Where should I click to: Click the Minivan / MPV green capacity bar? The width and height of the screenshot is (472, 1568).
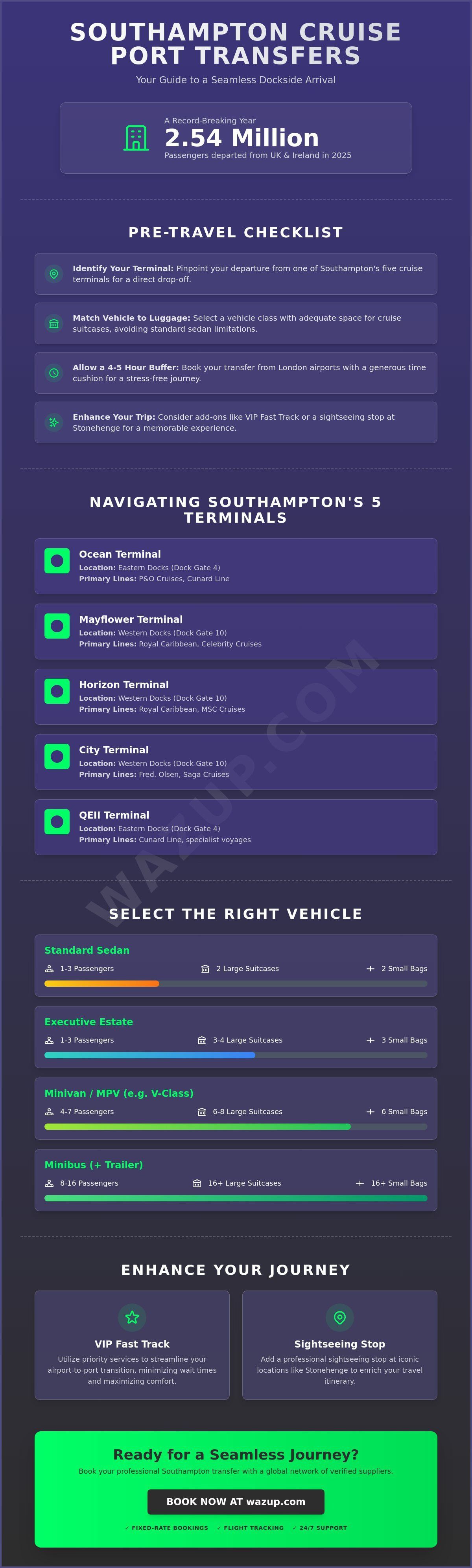pyautogui.click(x=197, y=1127)
